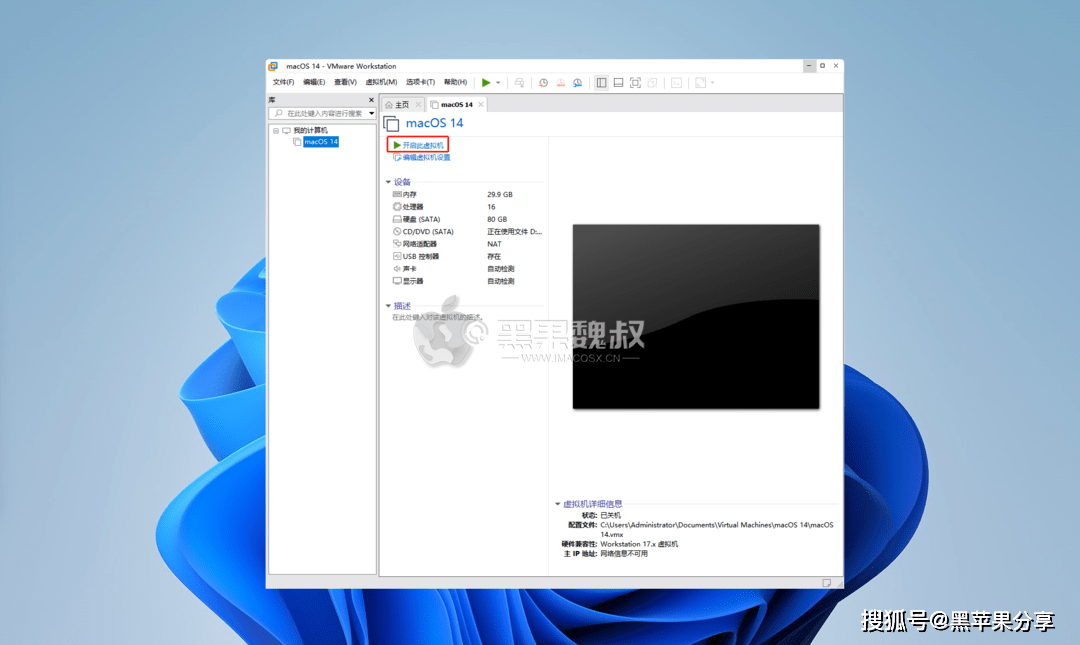The height and width of the screenshot is (645, 1080).
Task: Open the 编辑(E) menu
Action: [x=314, y=82]
